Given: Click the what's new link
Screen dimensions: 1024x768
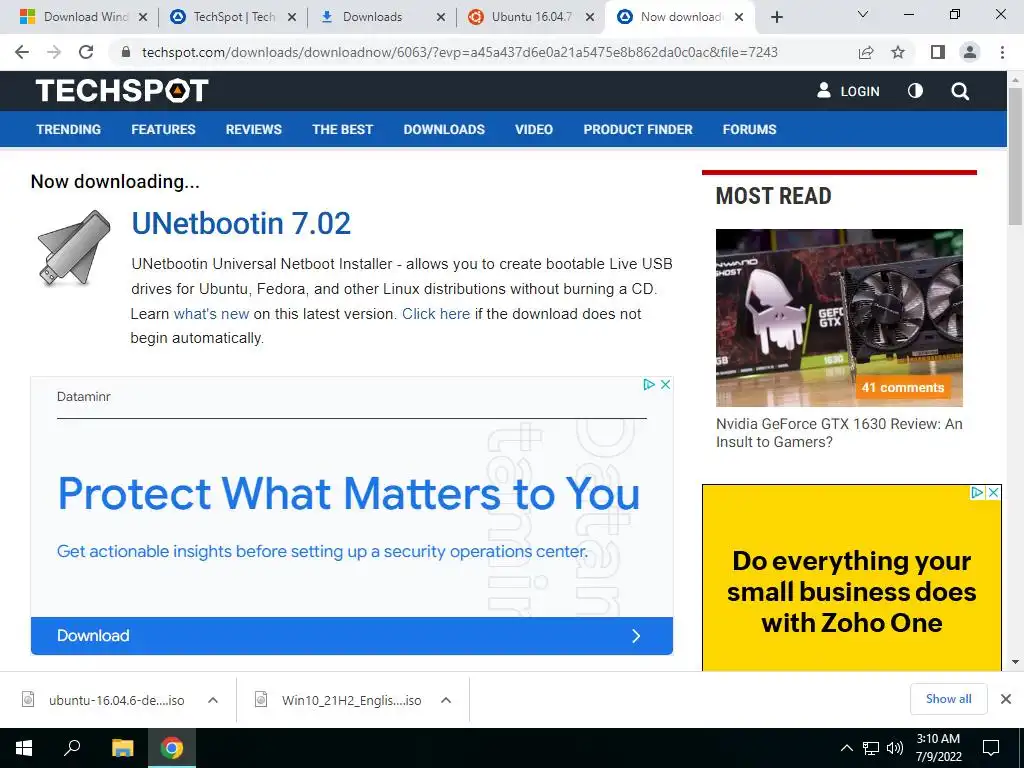Looking at the screenshot, I should (211, 313).
